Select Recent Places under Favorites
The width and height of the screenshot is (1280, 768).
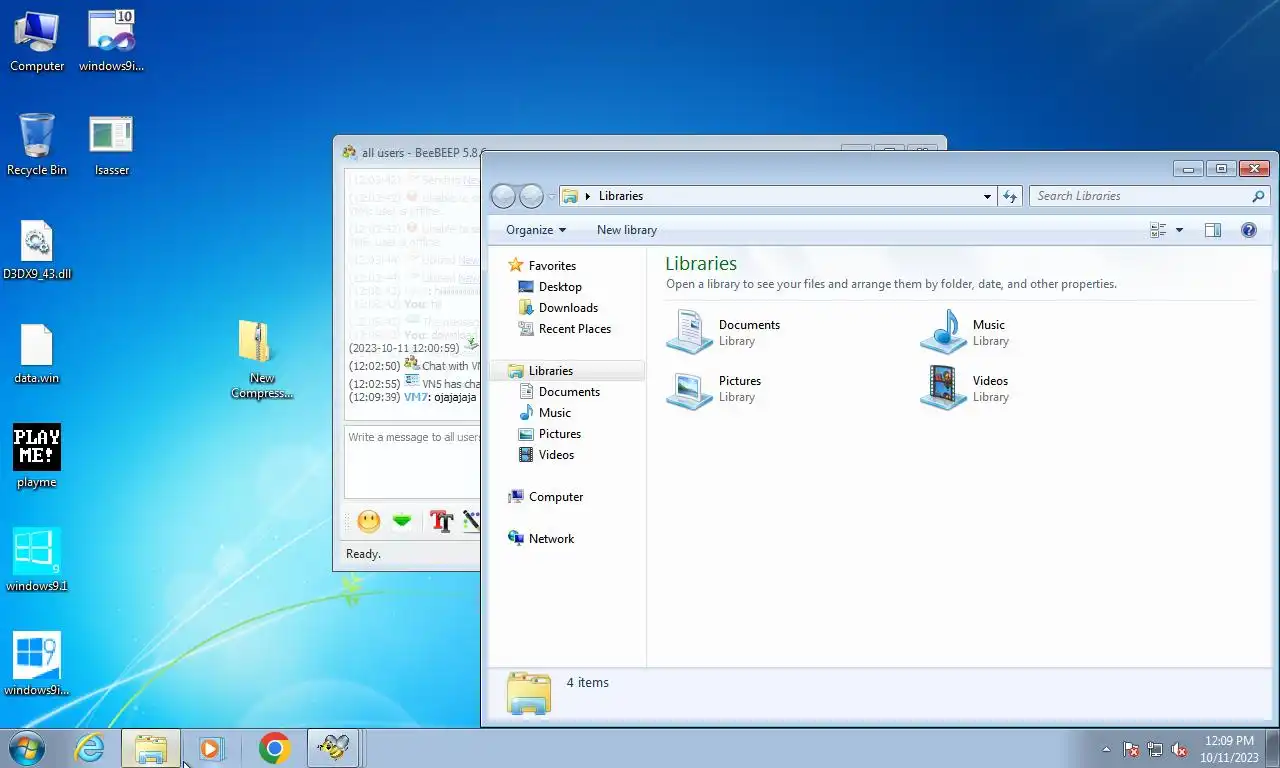[x=565, y=328]
